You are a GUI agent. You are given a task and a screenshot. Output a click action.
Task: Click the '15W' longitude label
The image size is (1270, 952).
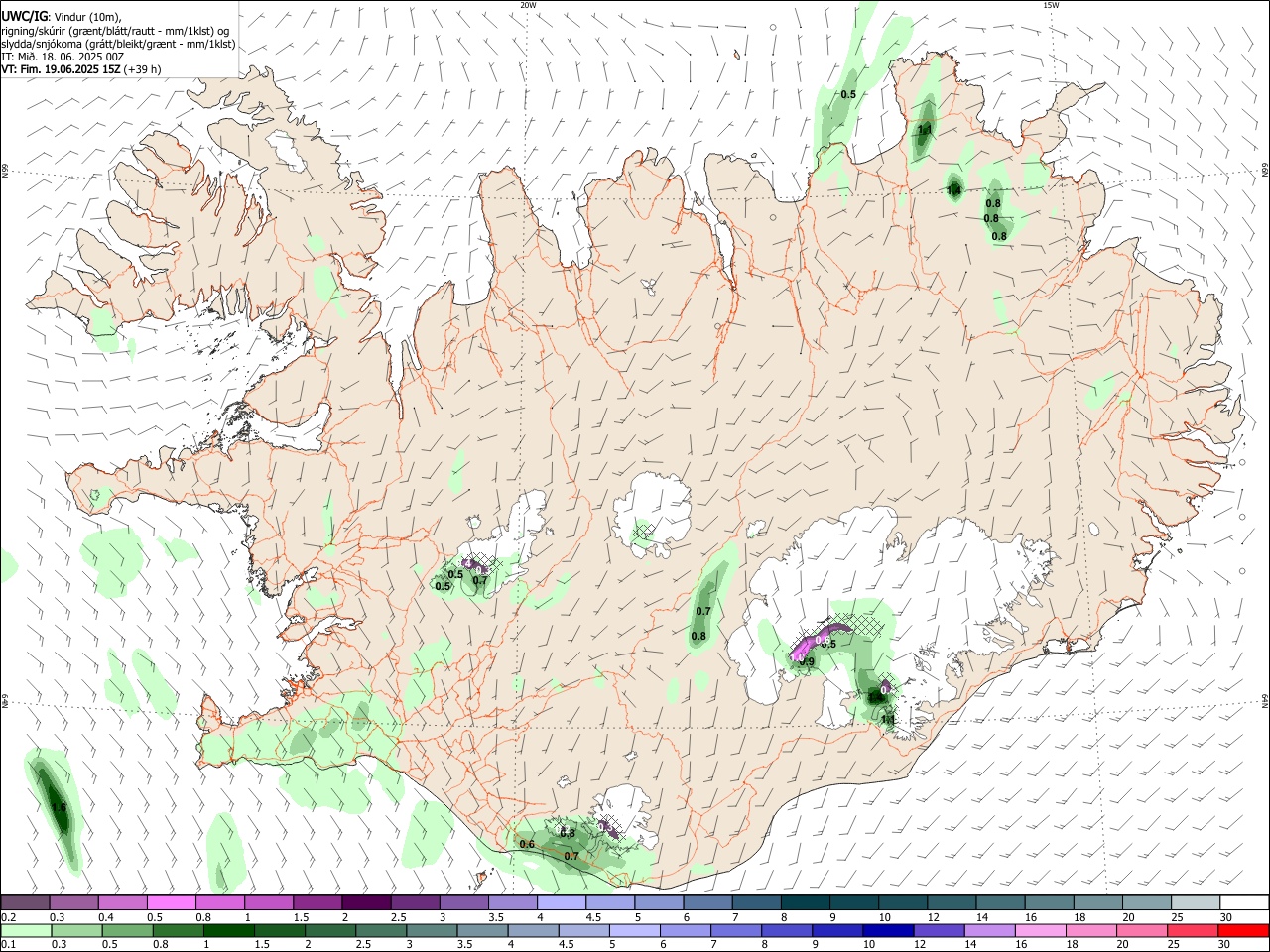1051,5
